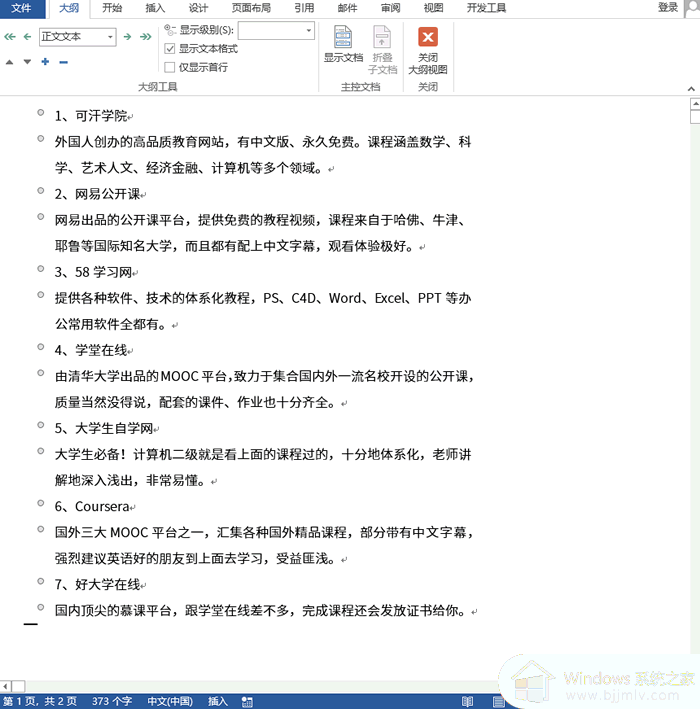Select bullet of paragraph 提供各种软件
The width and height of the screenshot is (700, 709).
pyautogui.click(x=41, y=295)
